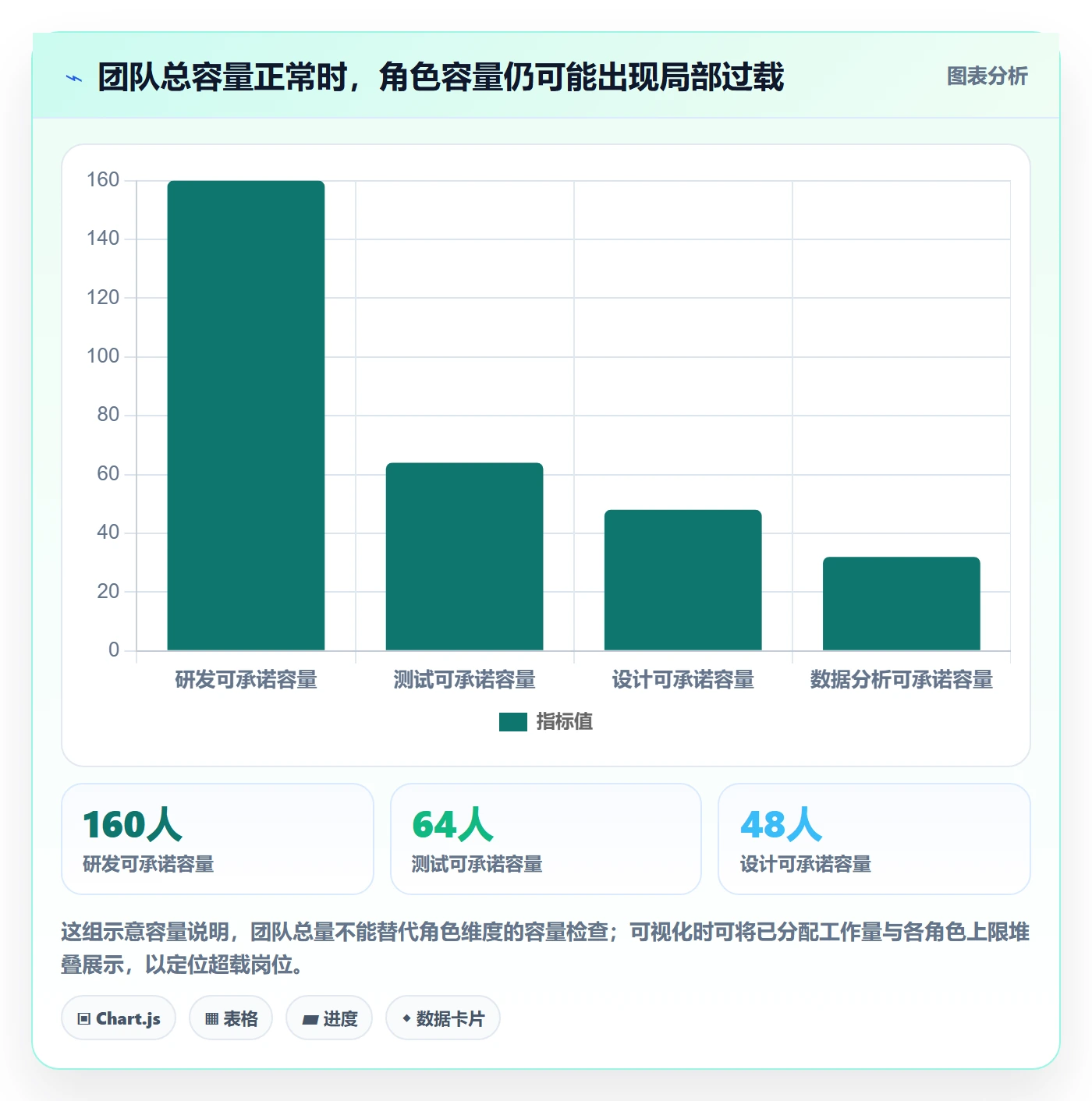Click the 数据卡片 tag chip

click(443, 1018)
